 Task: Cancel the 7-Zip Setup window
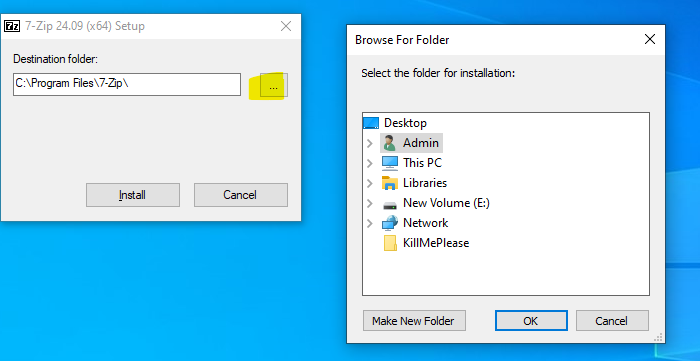[x=241, y=195]
